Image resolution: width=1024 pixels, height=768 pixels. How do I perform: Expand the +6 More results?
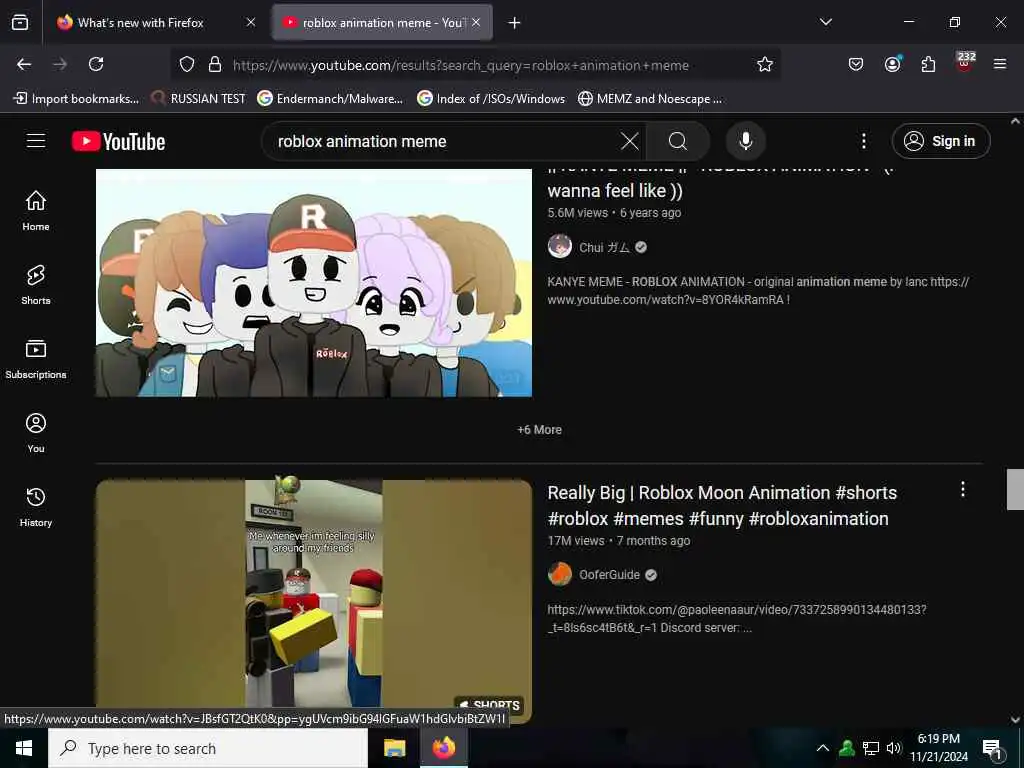point(539,430)
